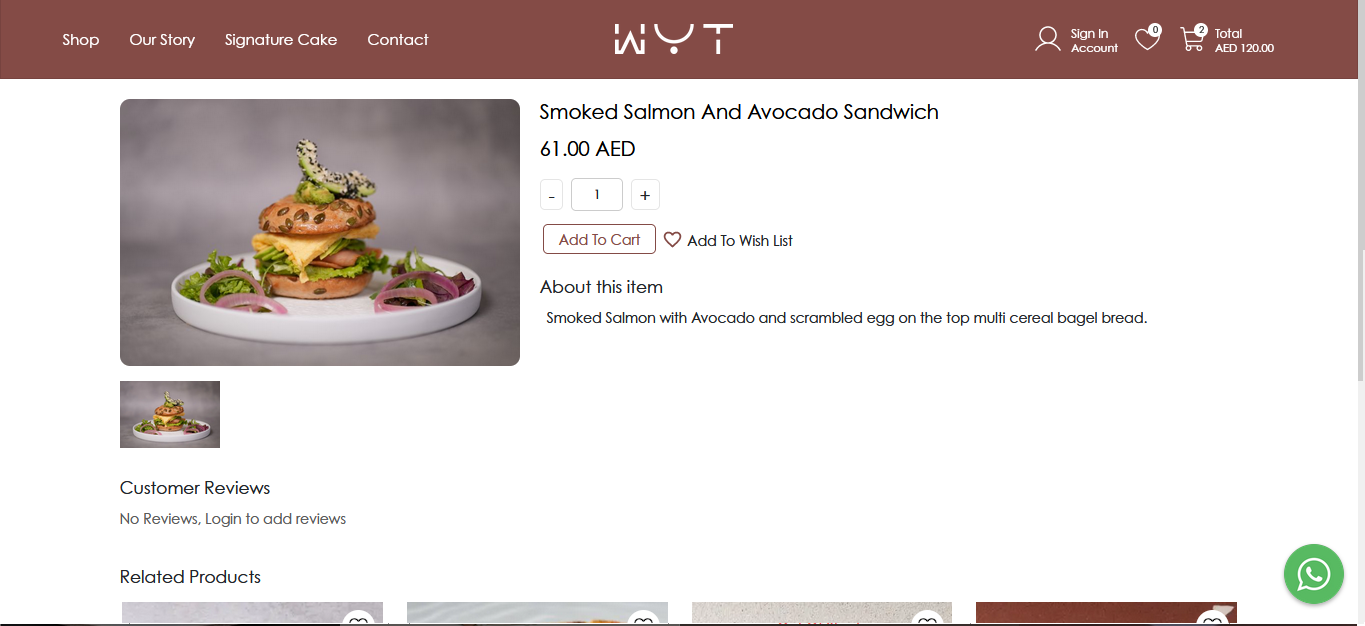Click the Sign In account user icon
This screenshot has width=1365, height=626.
(1047, 39)
